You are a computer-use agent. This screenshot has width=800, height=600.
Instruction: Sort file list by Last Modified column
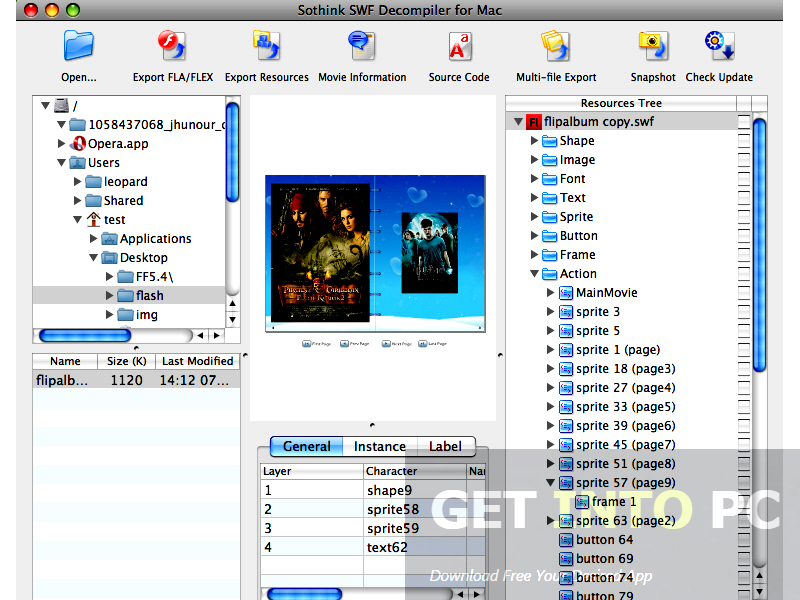[197, 361]
